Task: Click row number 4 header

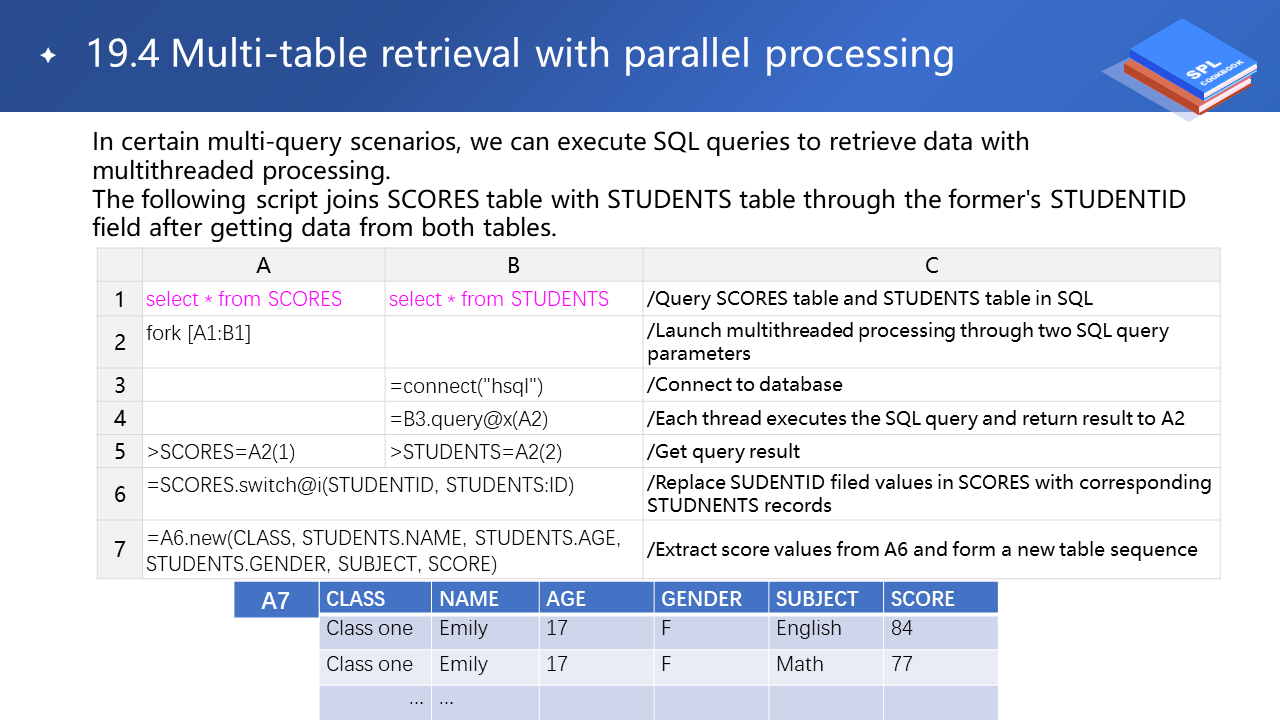Action: click(x=120, y=418)
